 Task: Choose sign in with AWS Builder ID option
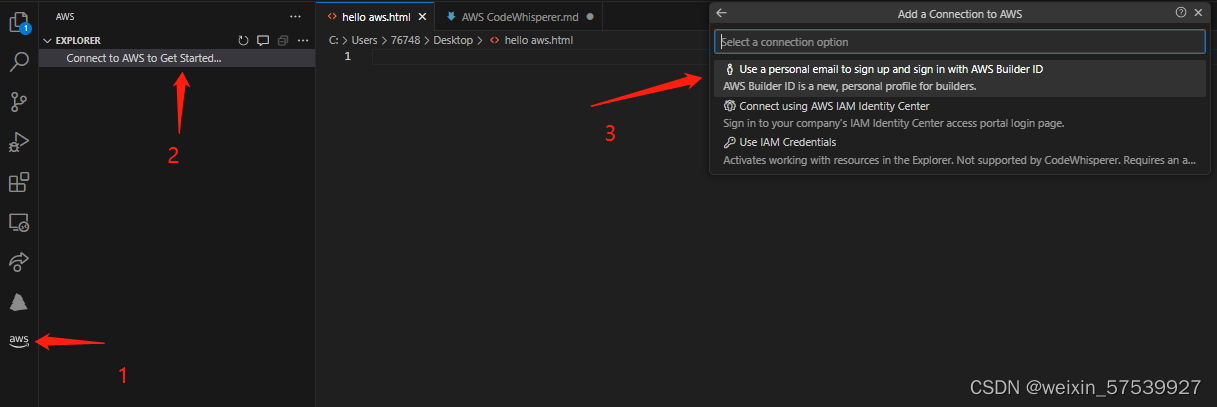(x=960, y=78)
